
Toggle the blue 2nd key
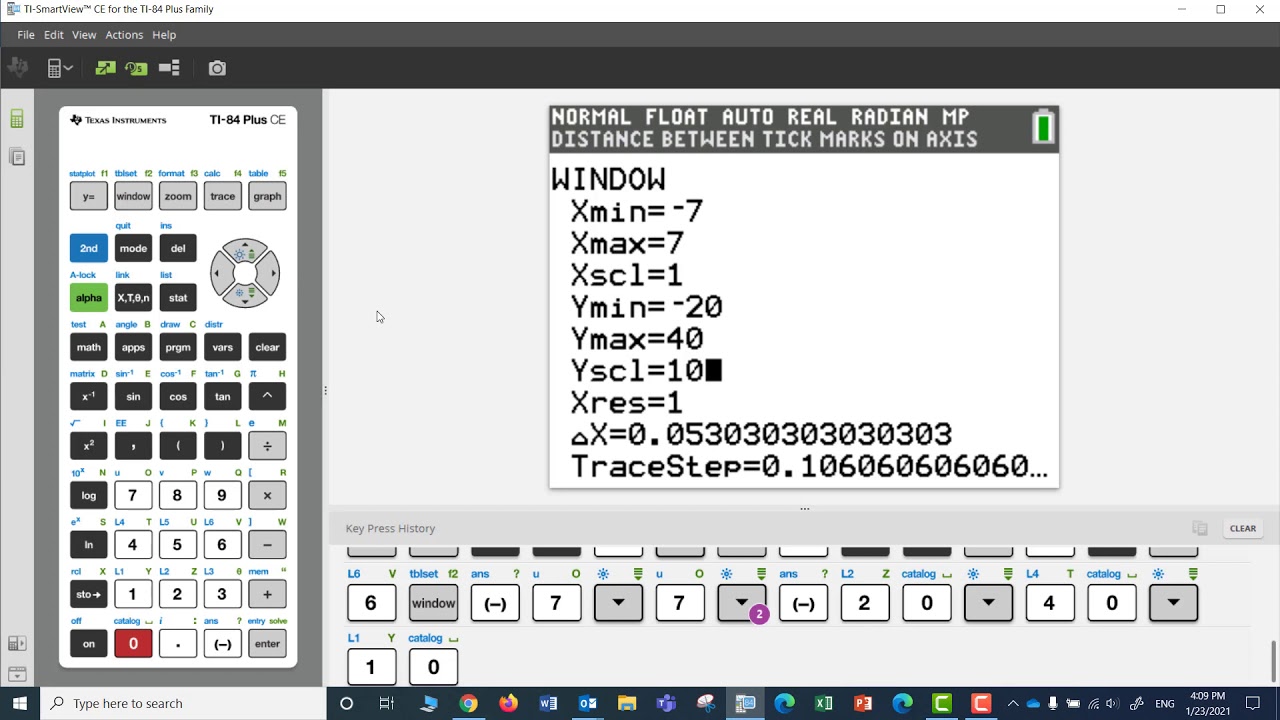tap(89, 248)
